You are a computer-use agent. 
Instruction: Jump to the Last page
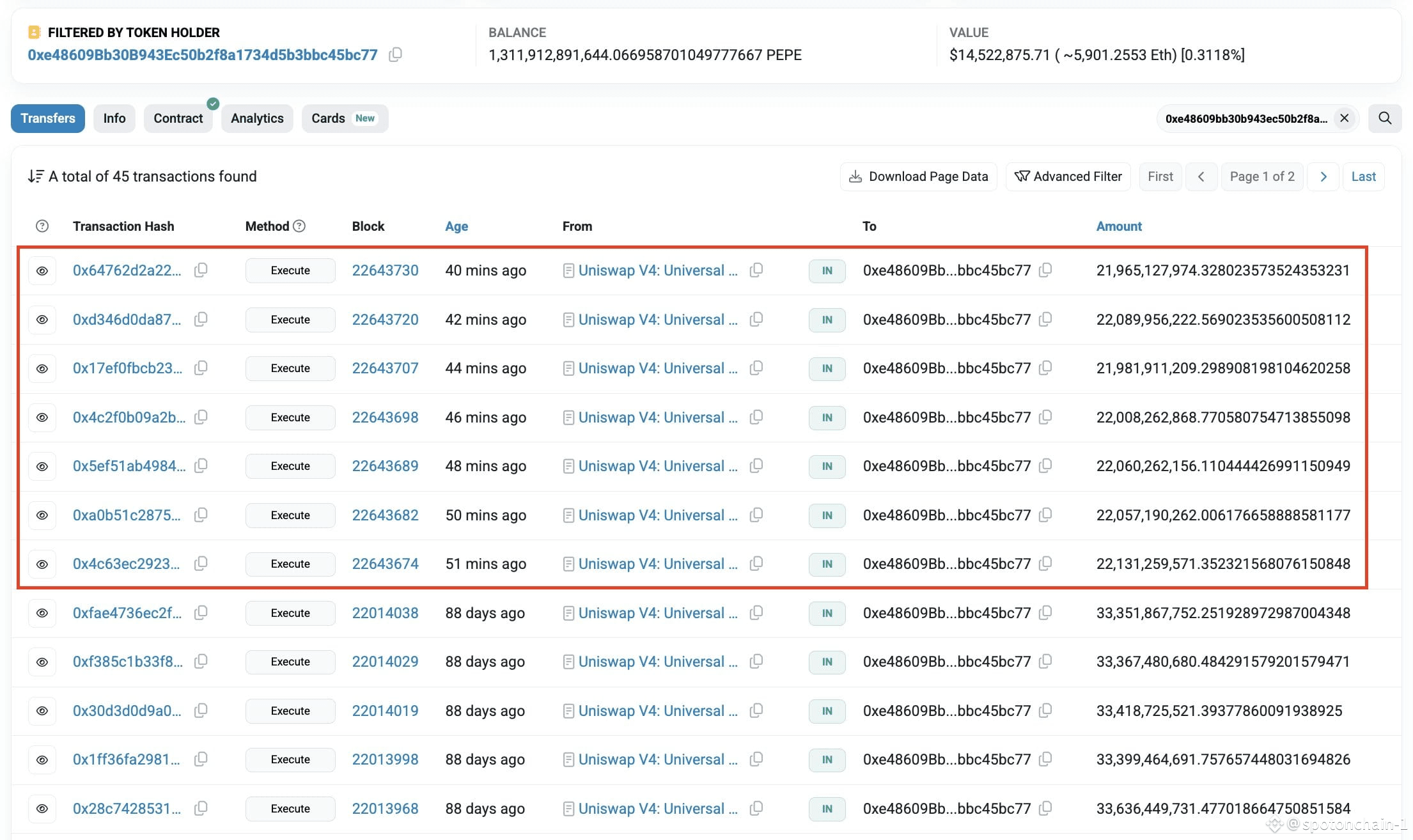(1363, 176)
